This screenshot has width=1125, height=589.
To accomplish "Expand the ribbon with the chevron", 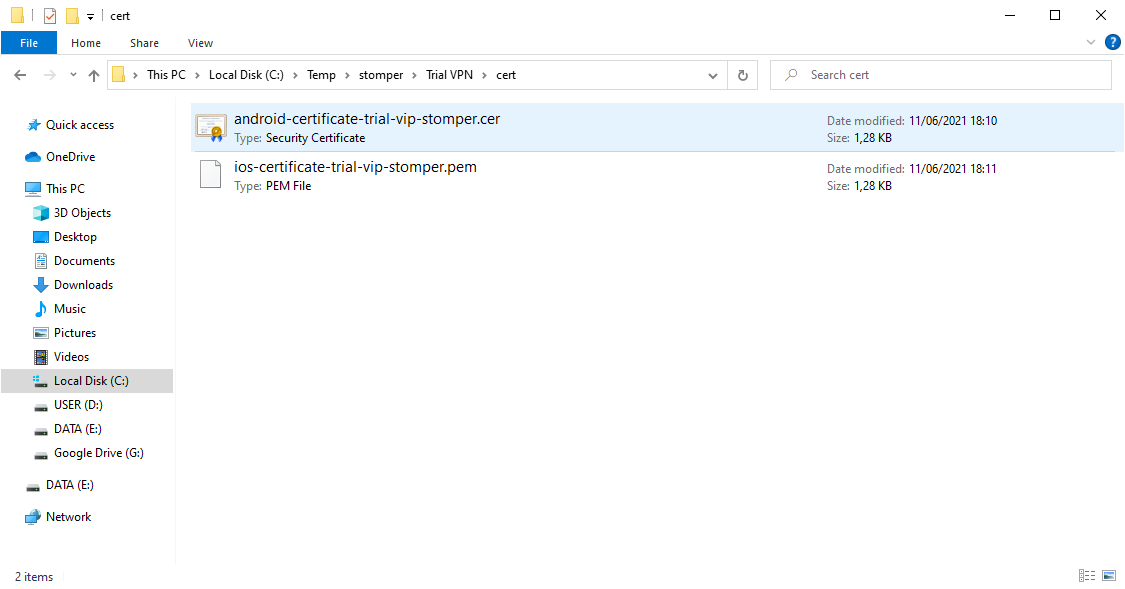I will click(1091, 43).
